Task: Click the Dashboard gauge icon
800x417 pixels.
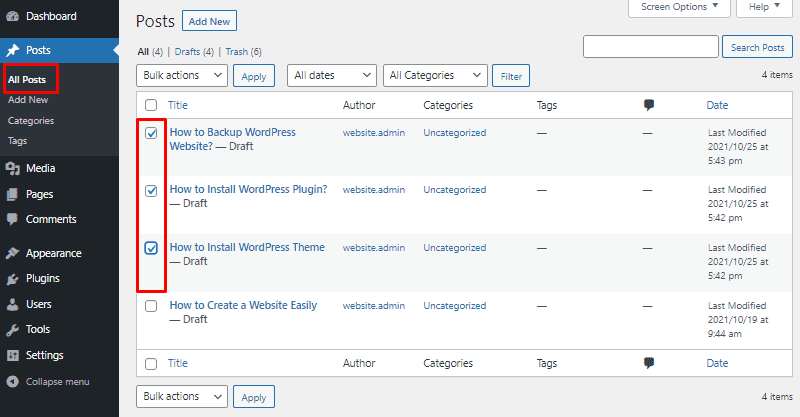Action: coord(12,16)
